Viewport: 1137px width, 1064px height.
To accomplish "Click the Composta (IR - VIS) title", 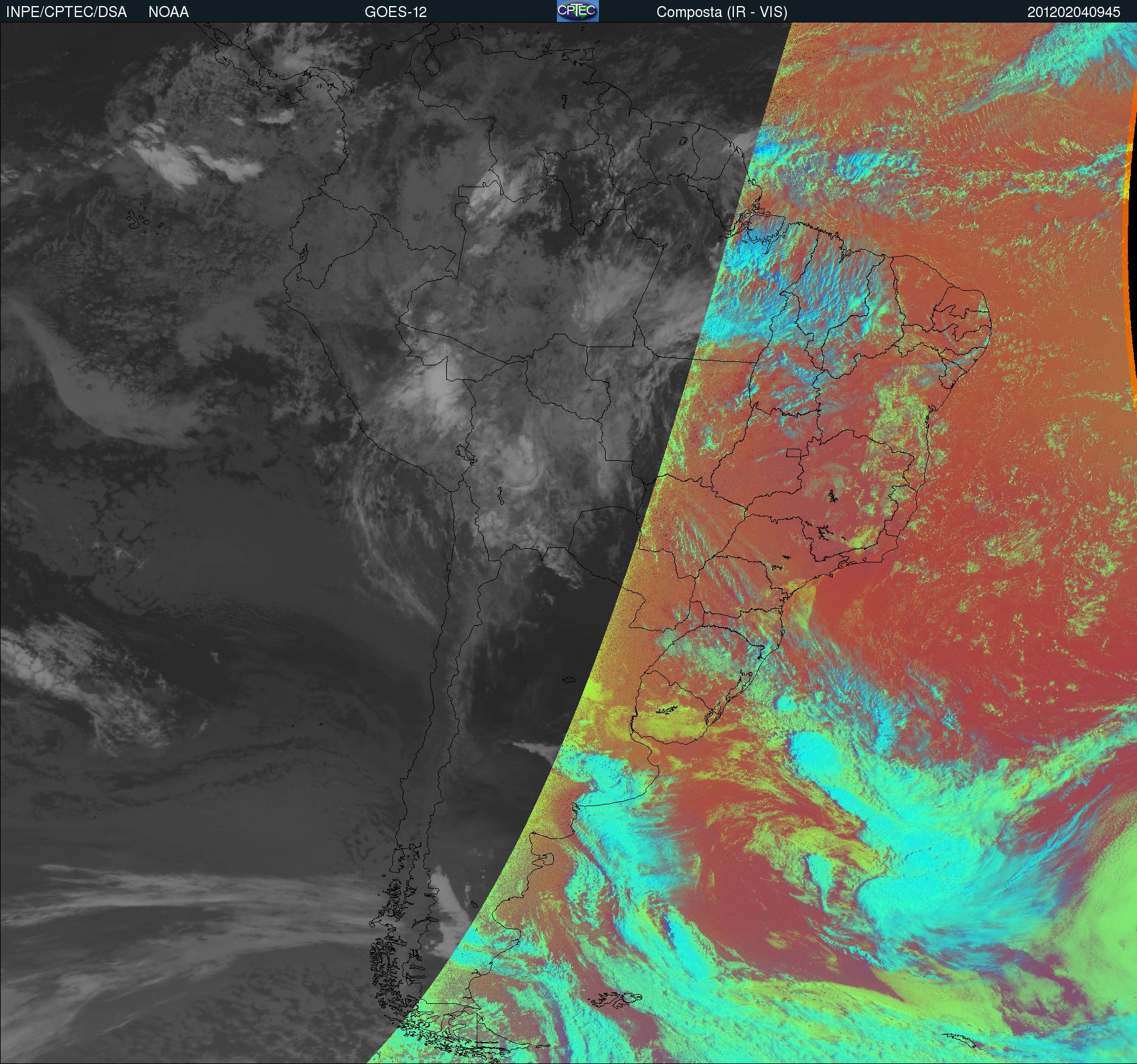I will (722, 13).
